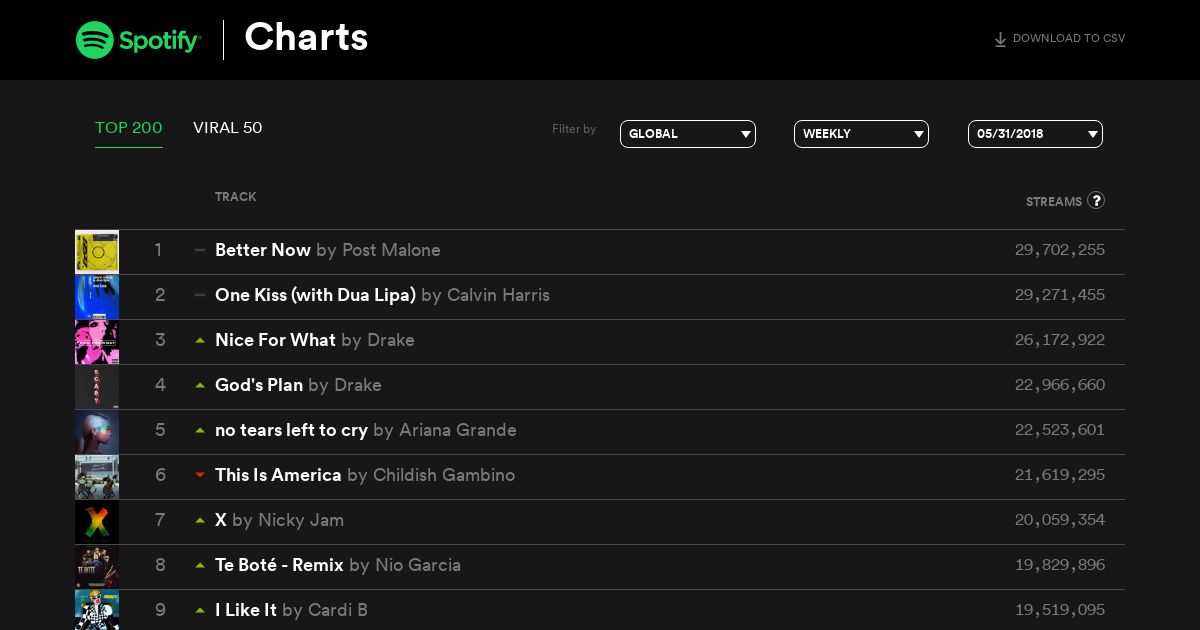Click the red down arrow beside This Is America
The image size is (1200, 630).
coord(200,475)
